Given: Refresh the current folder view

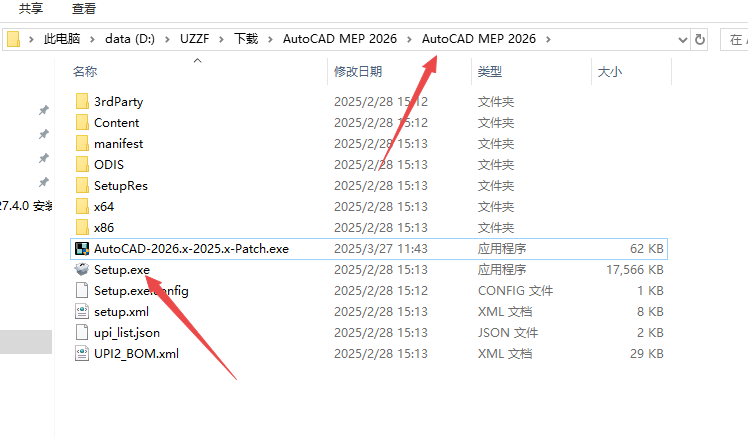Looking at the screenshot, I should [x=700, y=39].
